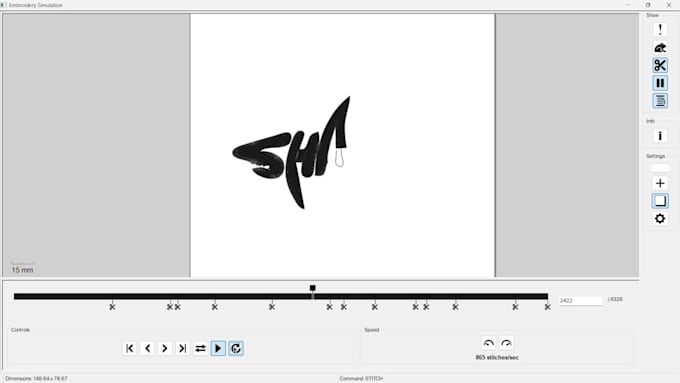Step backward one stitch
680x383 pixels.
tap(147, 348)
